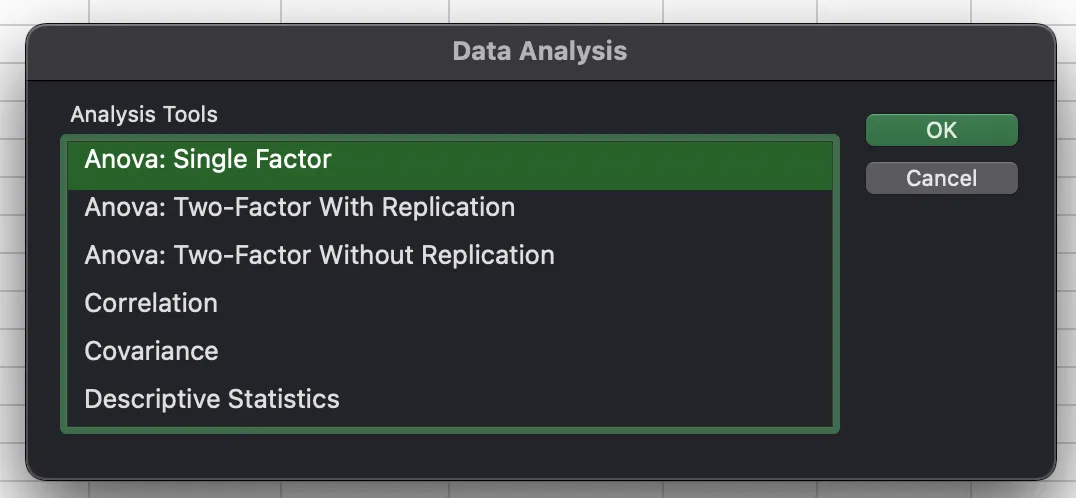The image size is (1076, 498).
Task: Highlight the Covariance list row
Action: [151, 351]
